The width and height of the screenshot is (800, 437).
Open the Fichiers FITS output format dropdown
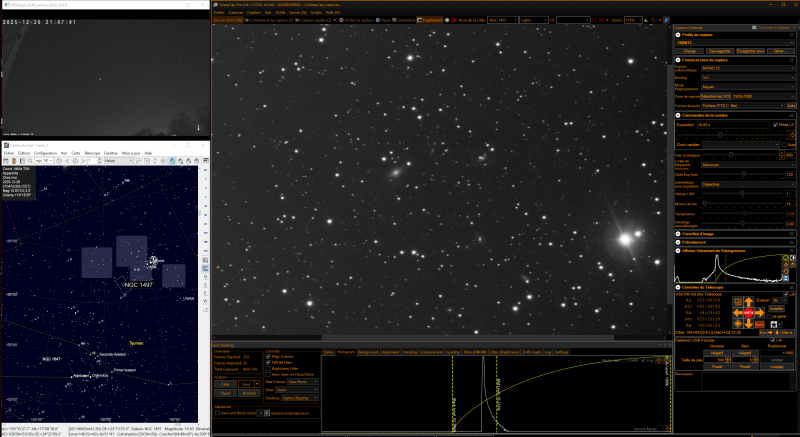(742, 106)
